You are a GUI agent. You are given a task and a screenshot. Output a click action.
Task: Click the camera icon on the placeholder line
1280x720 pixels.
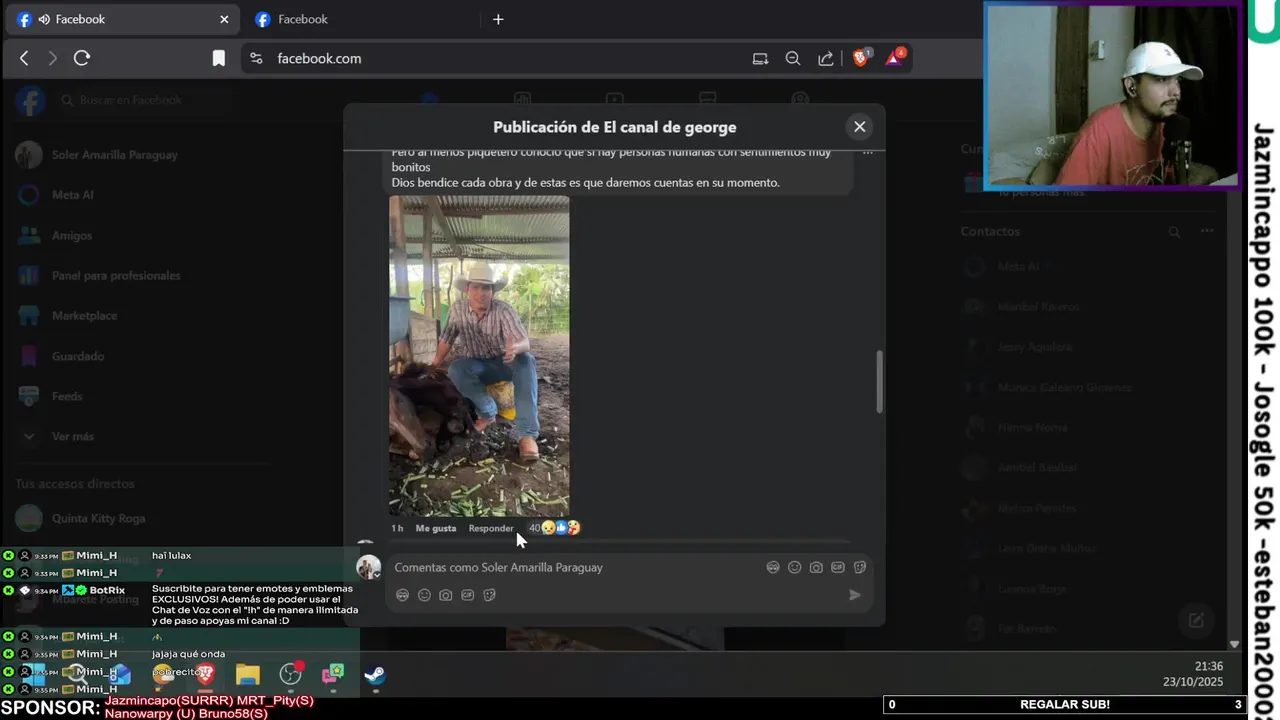pyautogui.click(x=816, y=567)
